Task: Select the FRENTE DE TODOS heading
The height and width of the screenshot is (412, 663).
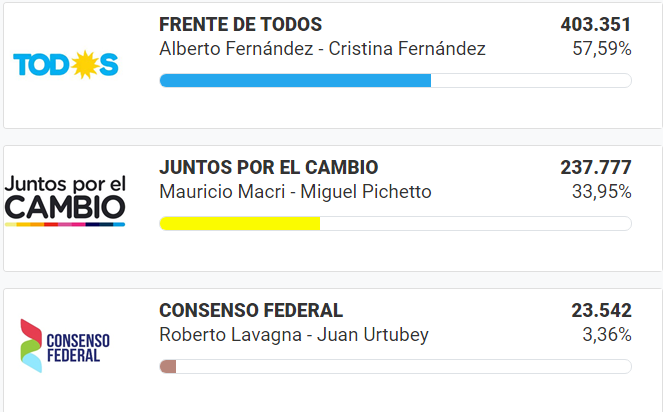Action: pyautogui.click(x=241, y=25)
